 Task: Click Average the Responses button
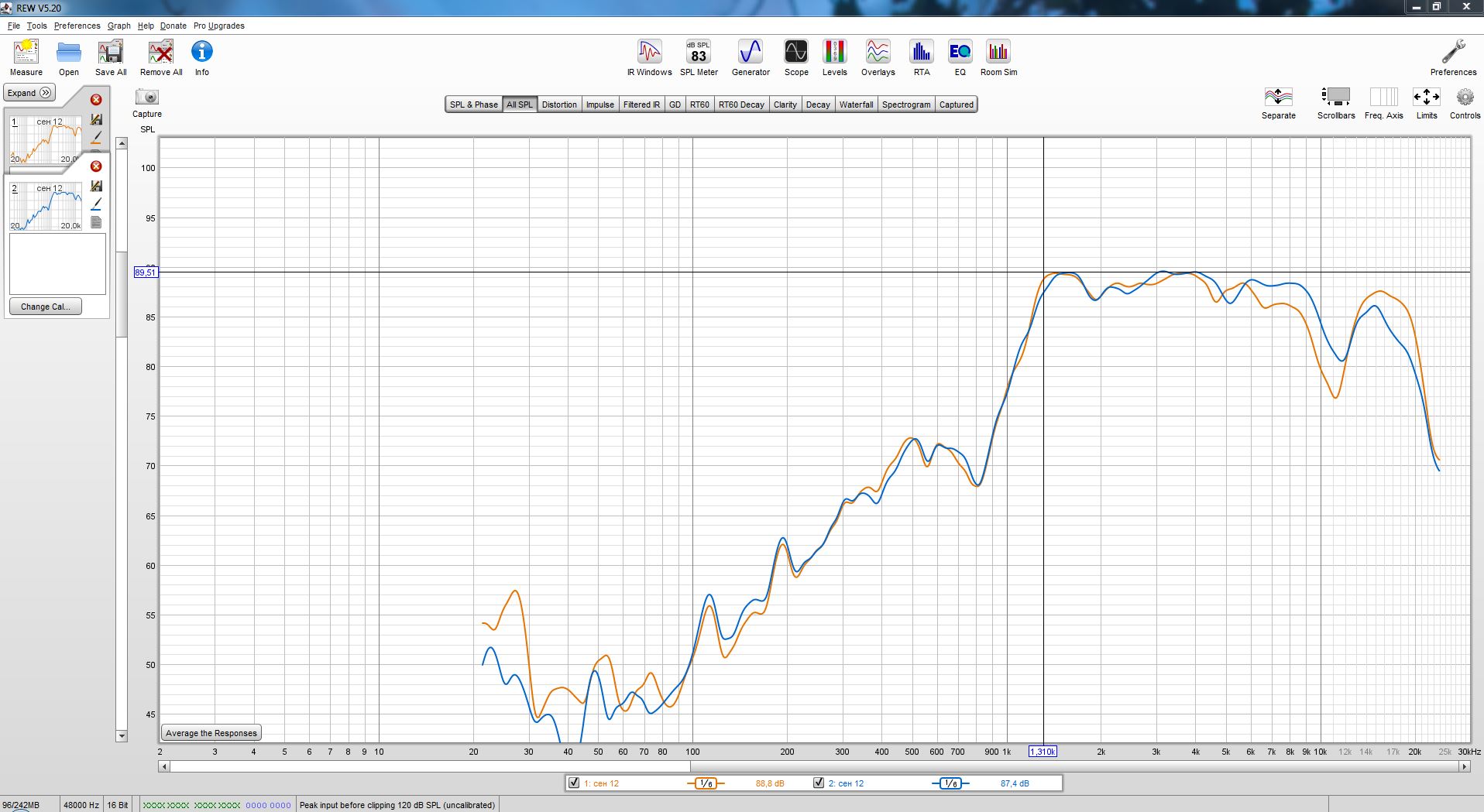pyautogui.click(x=211, y=733)
